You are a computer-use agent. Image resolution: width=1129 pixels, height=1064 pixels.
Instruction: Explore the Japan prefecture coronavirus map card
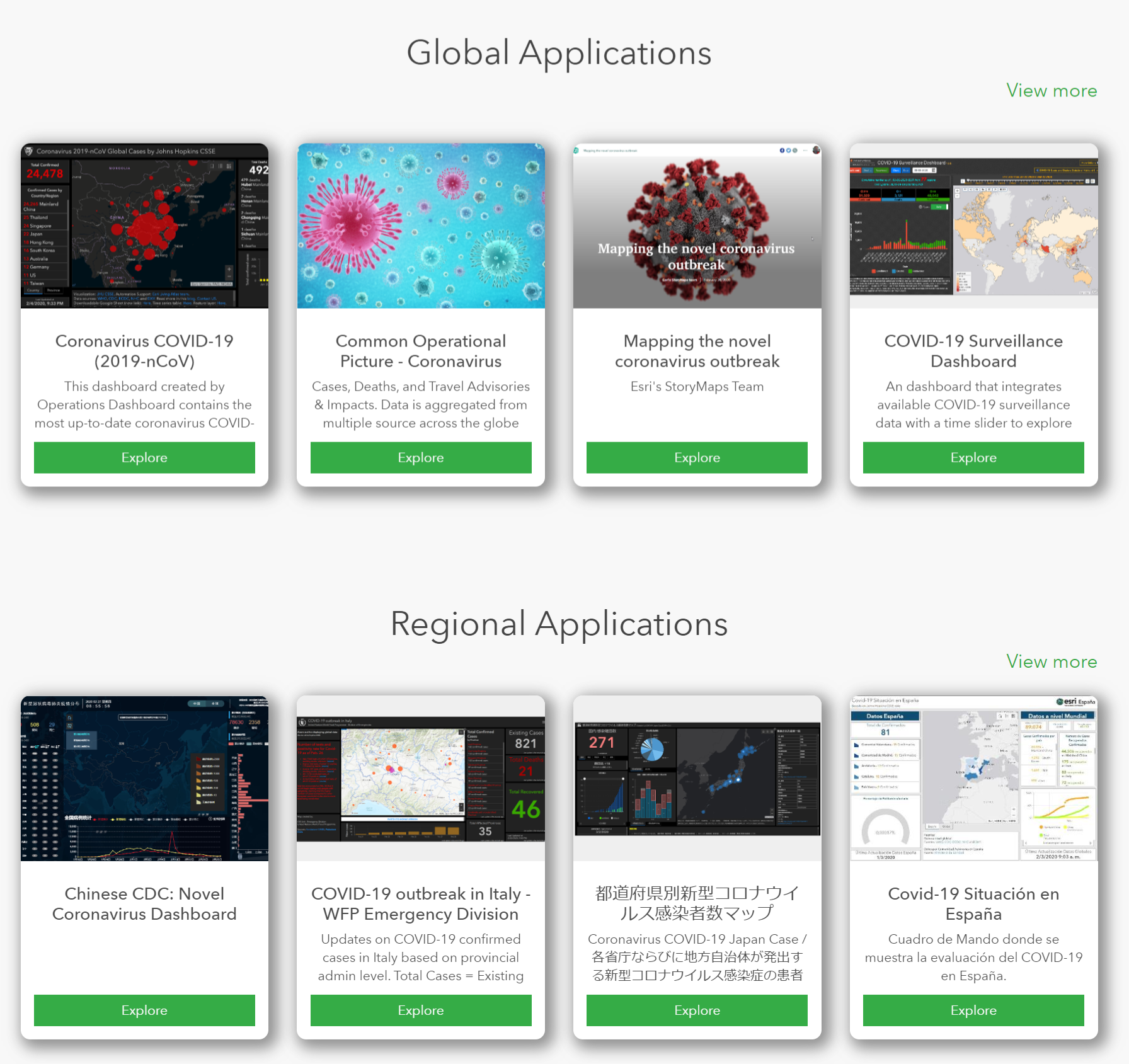coord(697,1010)
